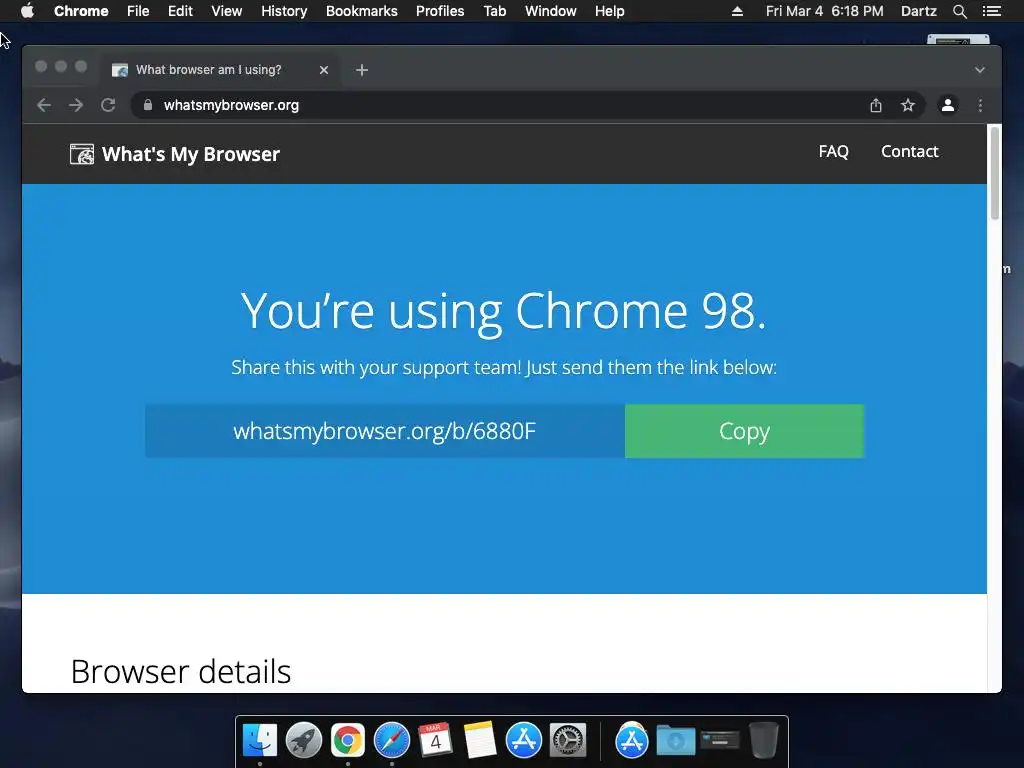Viewport: 1024px width, 768px height.
Task: Expand the tab search chevron
Action: (980, 70)
